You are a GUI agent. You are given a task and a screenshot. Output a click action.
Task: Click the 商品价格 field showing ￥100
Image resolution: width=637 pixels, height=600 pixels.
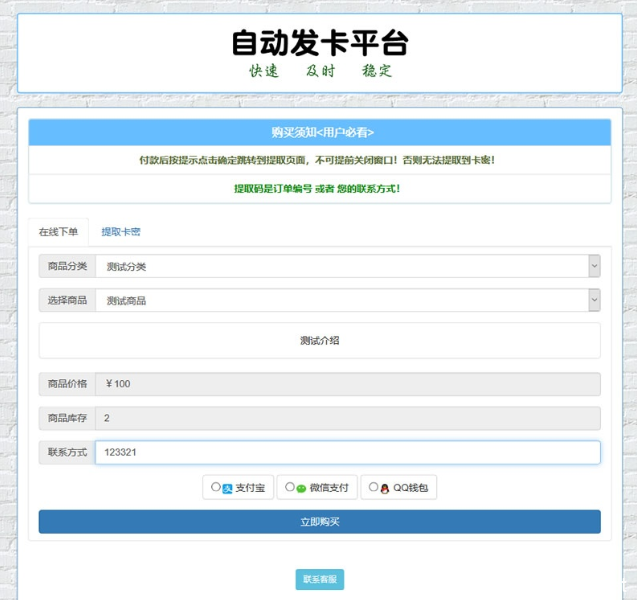click(347, 384)
